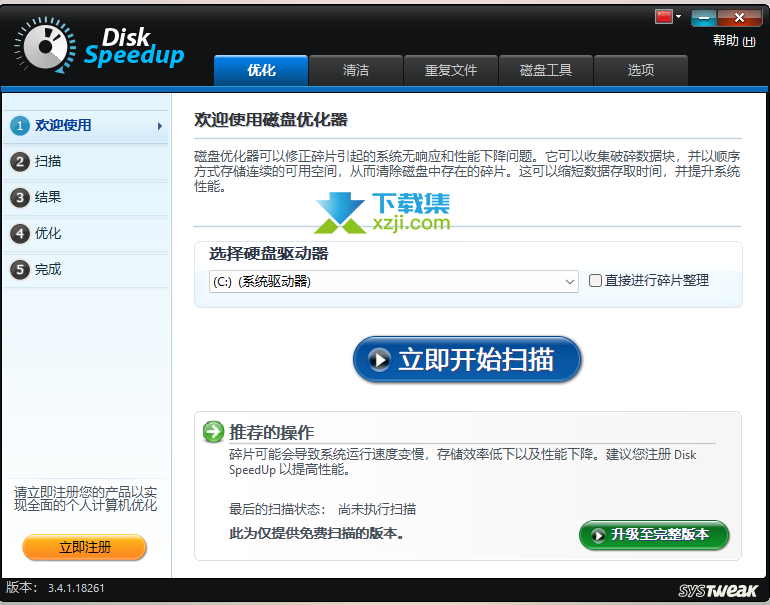Select step 2 扫描 in sidebar

[x=86, y=162]
